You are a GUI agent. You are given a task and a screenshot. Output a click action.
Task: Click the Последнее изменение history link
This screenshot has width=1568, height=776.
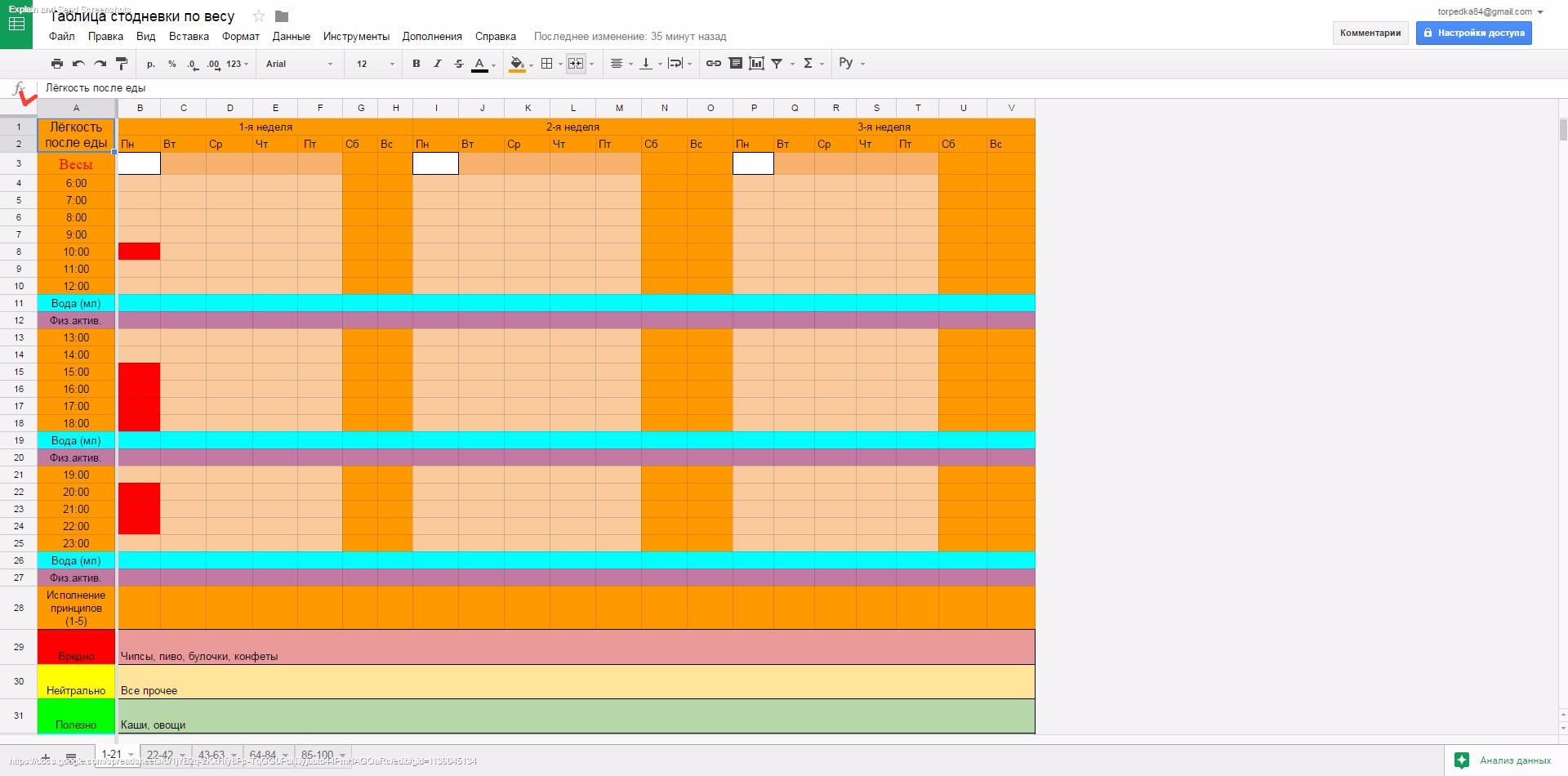630,36
